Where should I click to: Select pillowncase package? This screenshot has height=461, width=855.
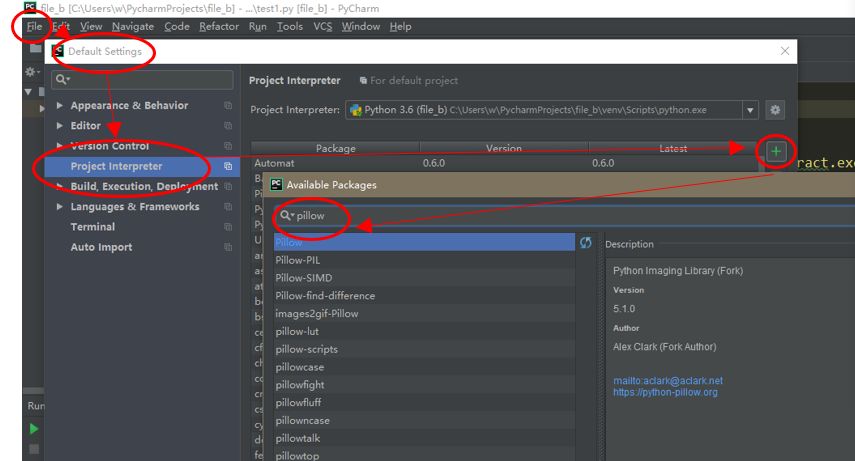tap(424, 421)
